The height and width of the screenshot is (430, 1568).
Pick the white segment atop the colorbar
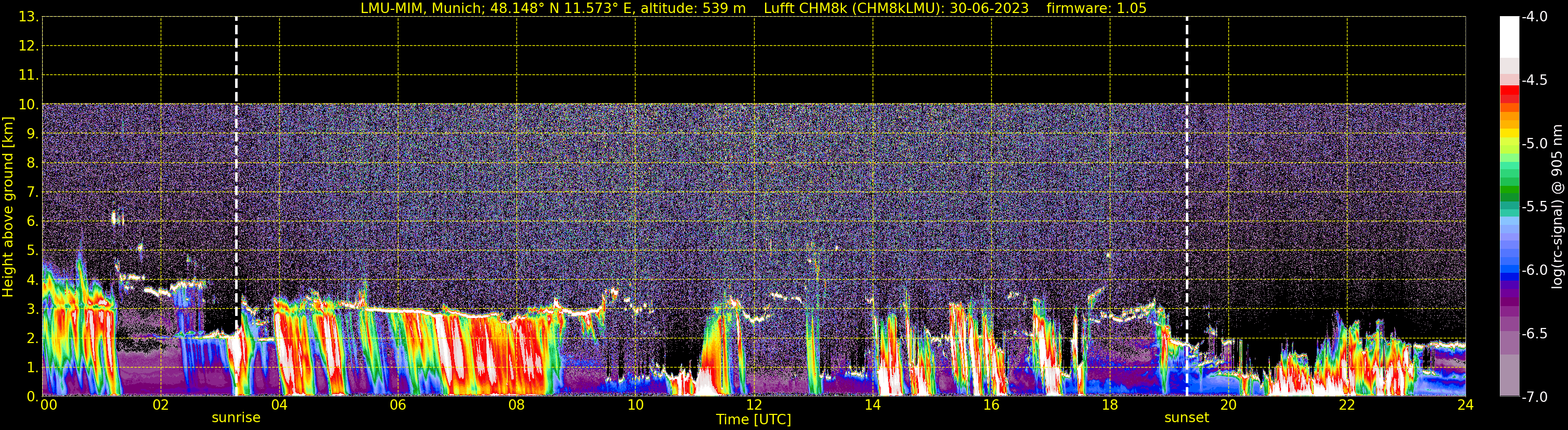(x=1509, y=36)
